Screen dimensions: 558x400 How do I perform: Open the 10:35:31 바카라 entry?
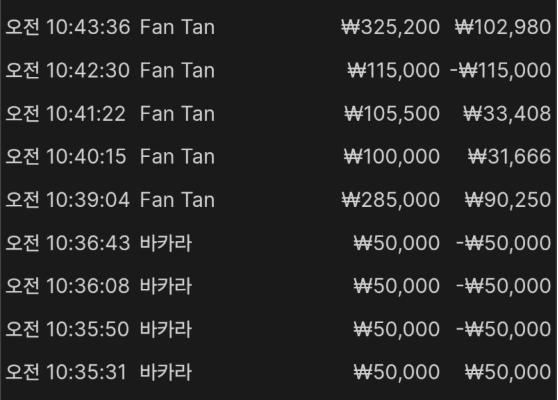coord(279,373)
